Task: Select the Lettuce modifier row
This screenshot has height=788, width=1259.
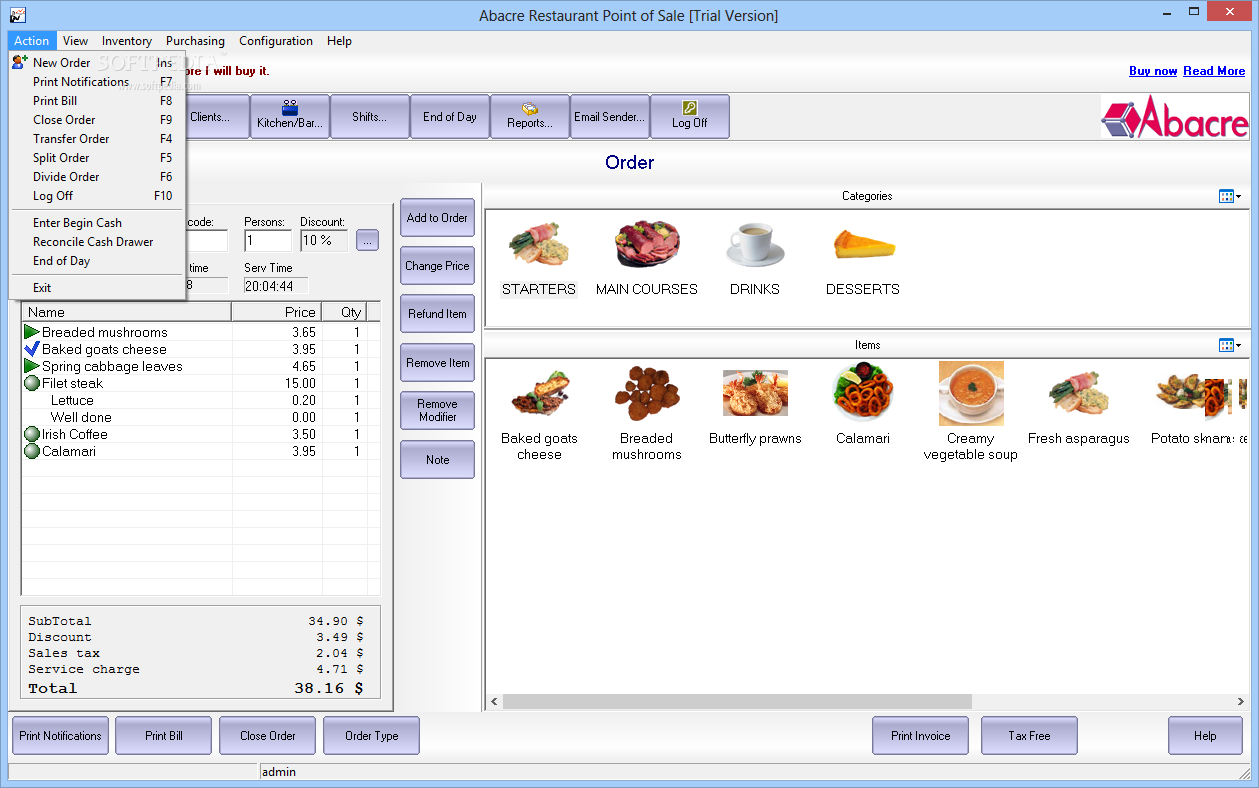Action: pyautogui.click(x=201, y=400)
